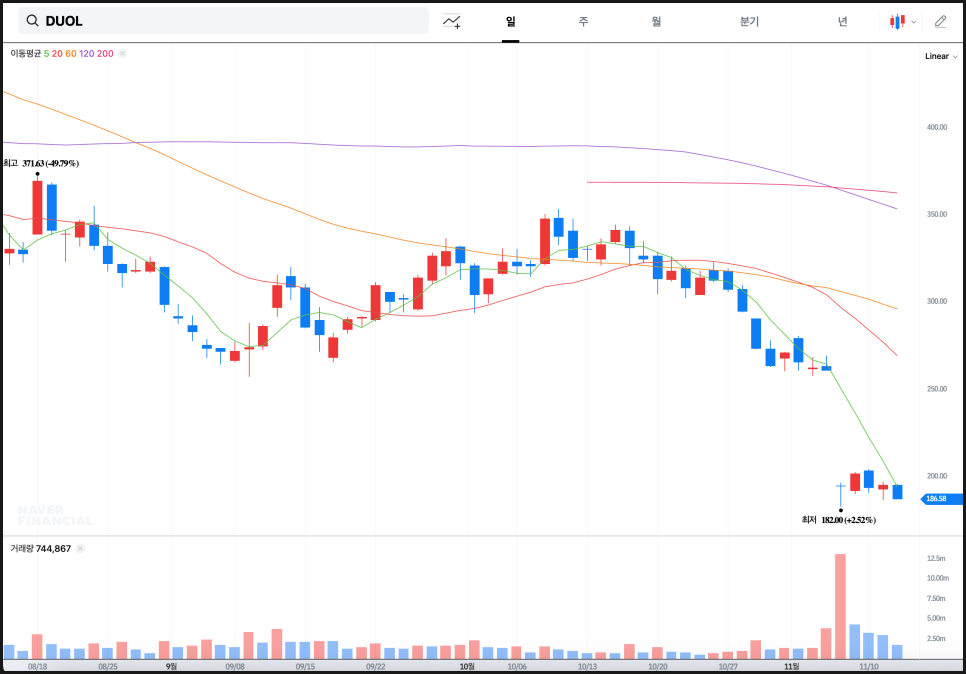Screen dimensions: 966x674
Task: Click the candlestick chart type icon
Action: click(x=898, y=21)
